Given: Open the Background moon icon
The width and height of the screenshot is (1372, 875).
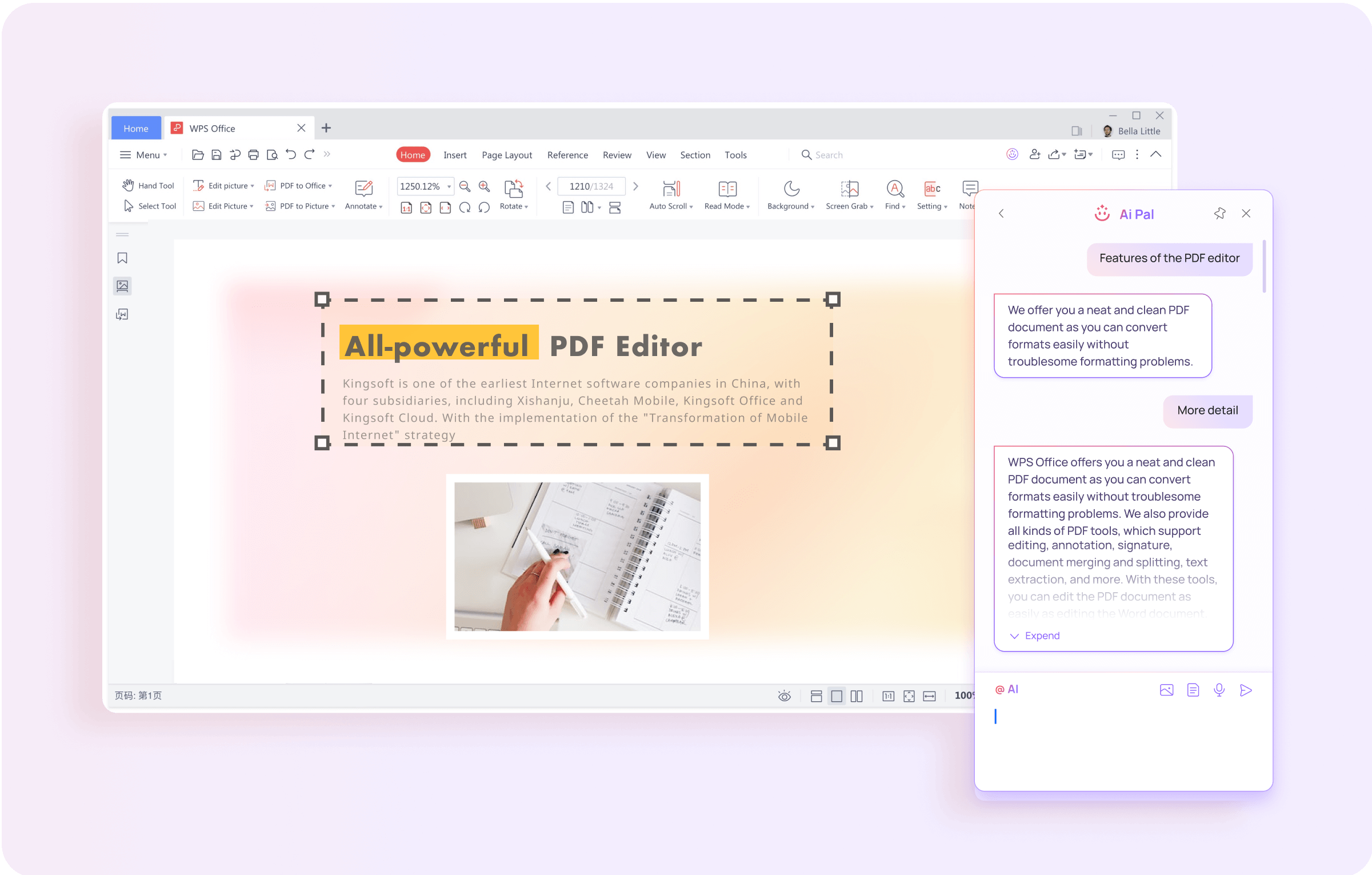Looking at the screenshot, I should (791, 195).
